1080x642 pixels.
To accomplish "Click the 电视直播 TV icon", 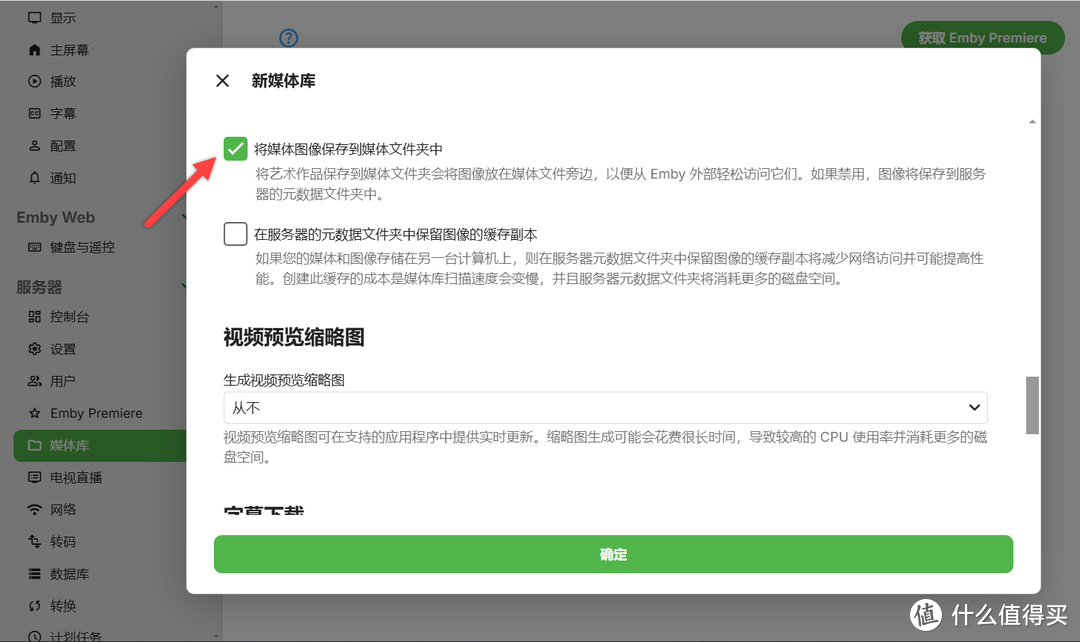I will coord(34,477).
